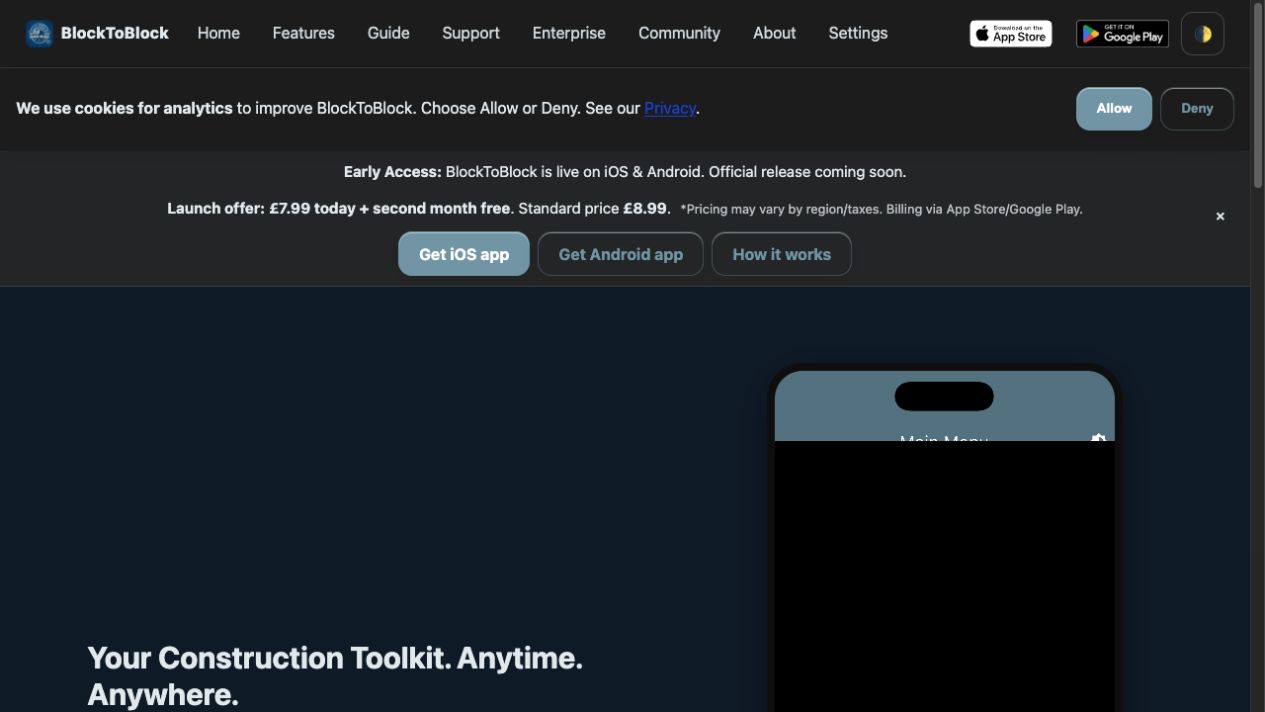This screenshot has height=712, width=1265.
Task: Open the Privacy policy link
Action: coord(670,108)
